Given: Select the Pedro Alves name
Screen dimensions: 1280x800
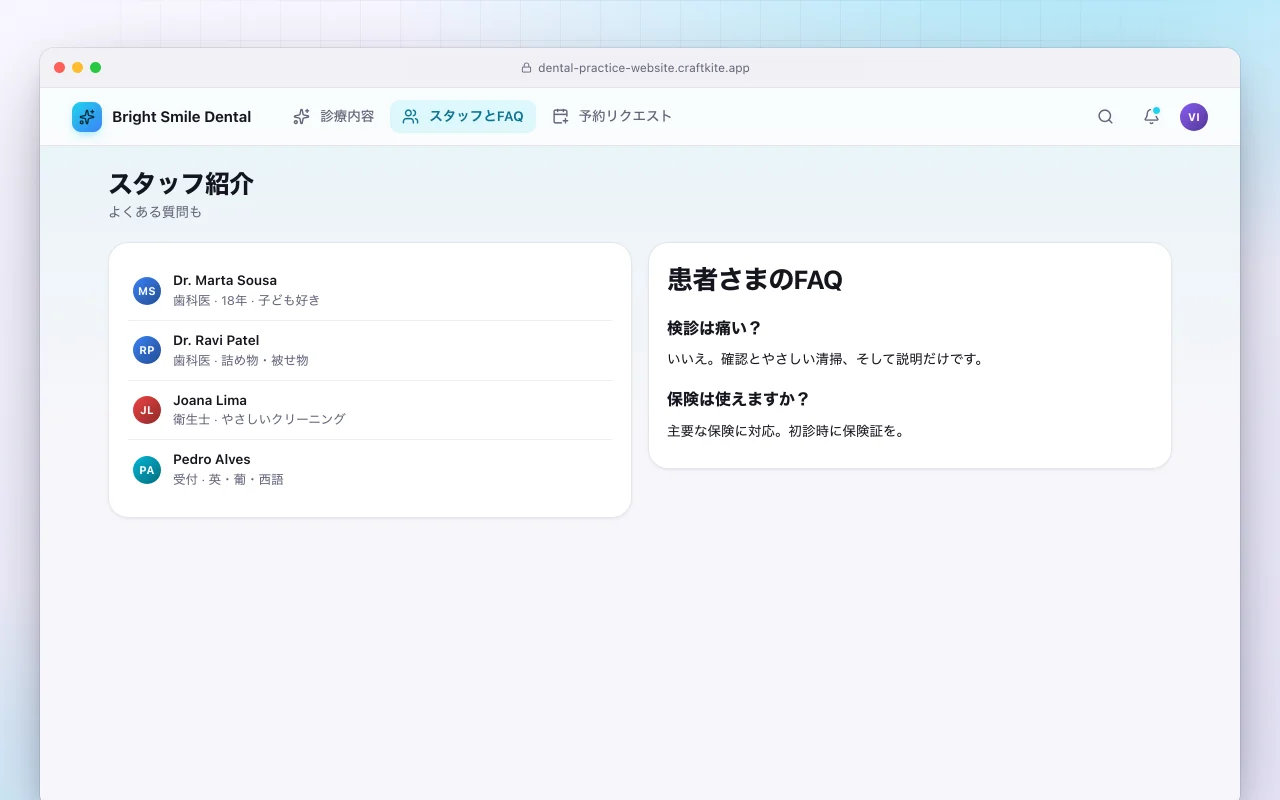Looking at the screenshot, I should 212,460.
